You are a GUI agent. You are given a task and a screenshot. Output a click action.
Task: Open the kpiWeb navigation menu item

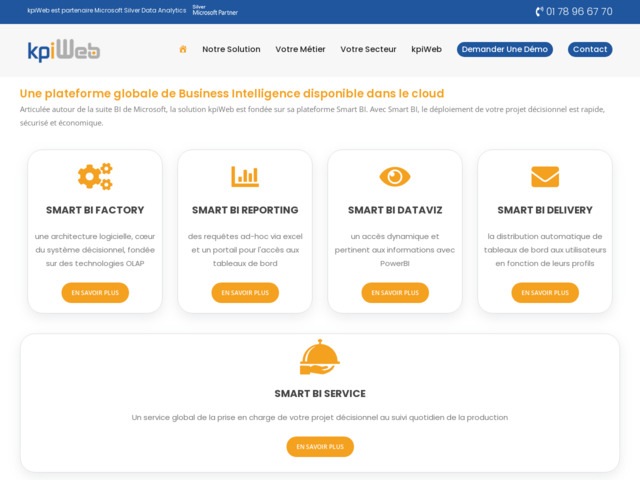(x=426, y=49)
